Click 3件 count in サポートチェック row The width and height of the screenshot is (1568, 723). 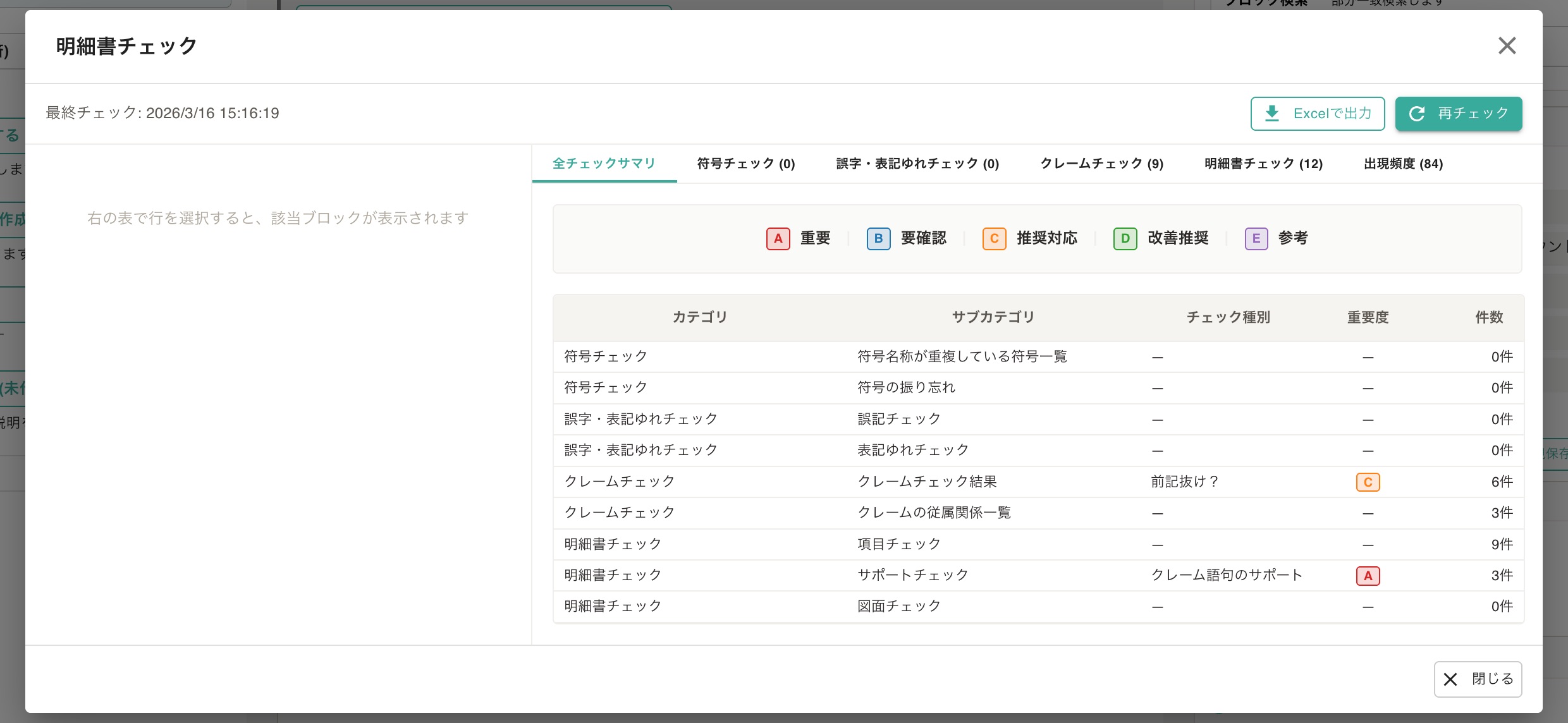pos(1502,576)
